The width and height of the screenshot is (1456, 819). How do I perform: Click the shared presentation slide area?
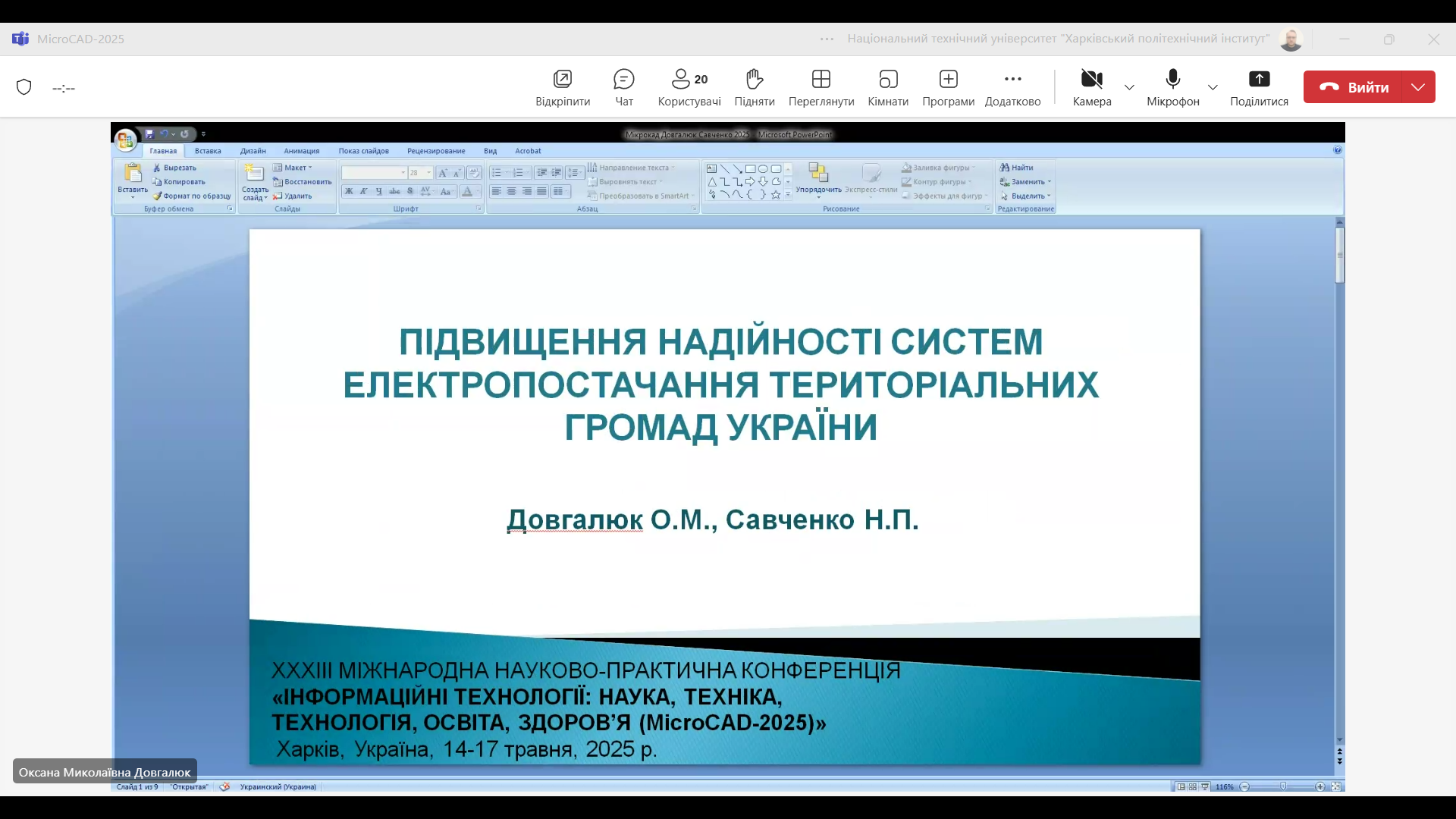(724, 455)
